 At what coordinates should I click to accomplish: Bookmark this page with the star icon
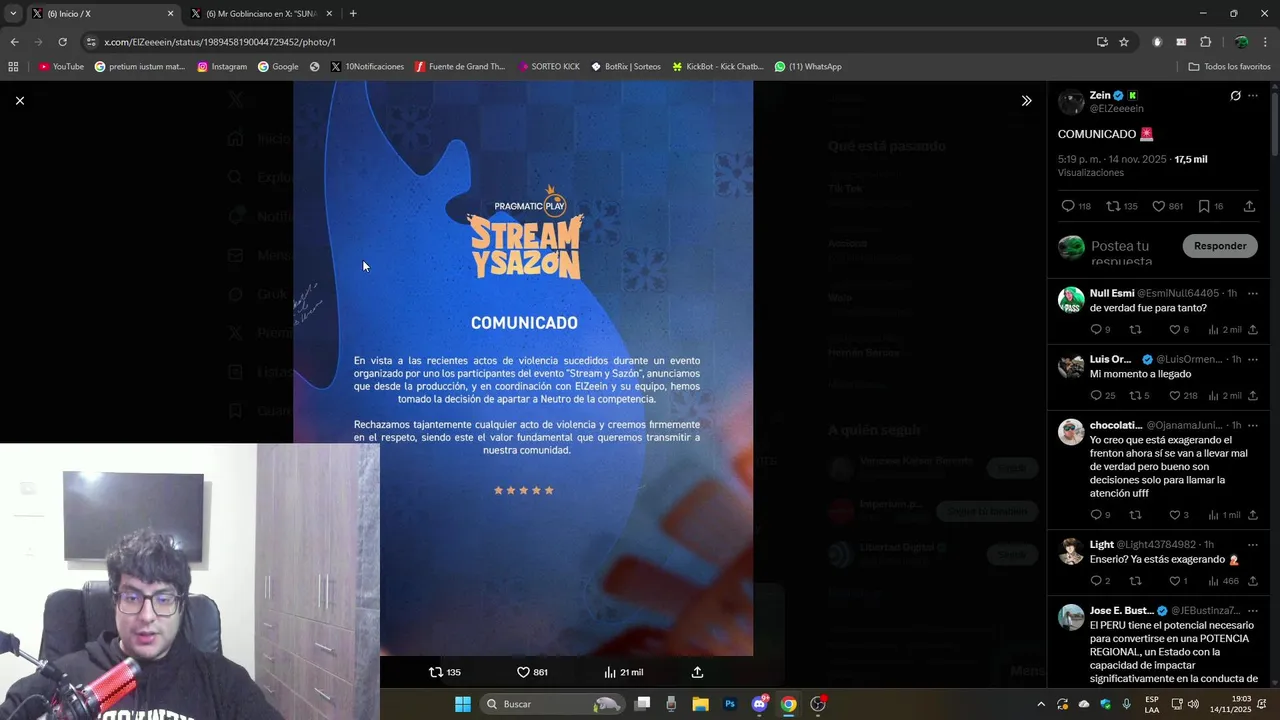[1124, 42]
